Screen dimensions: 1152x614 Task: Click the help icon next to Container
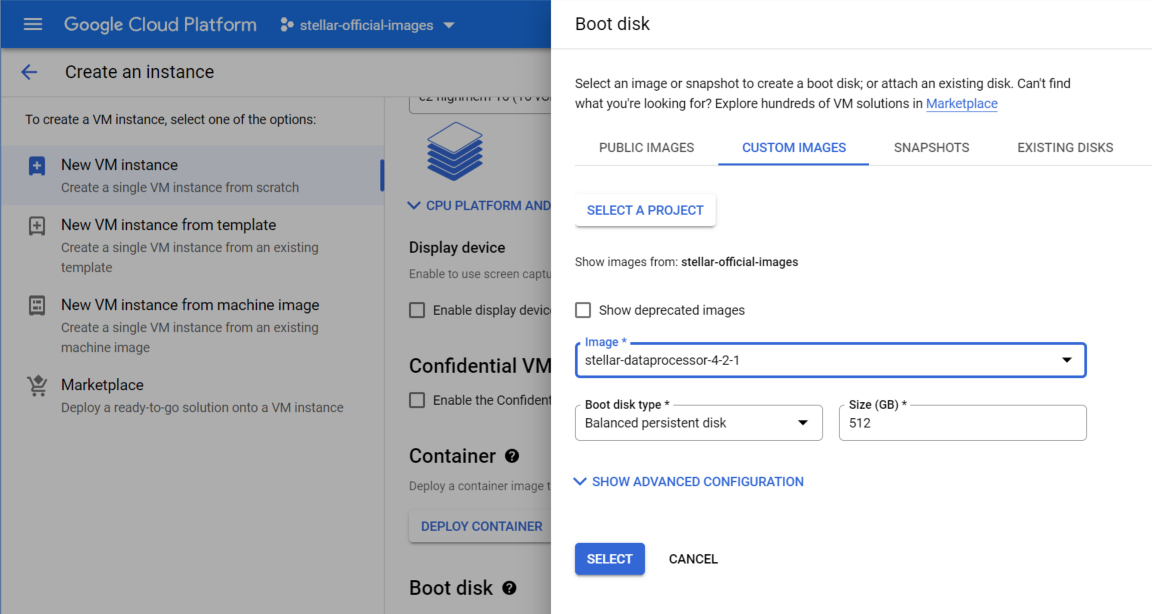(x=512, y=456)
